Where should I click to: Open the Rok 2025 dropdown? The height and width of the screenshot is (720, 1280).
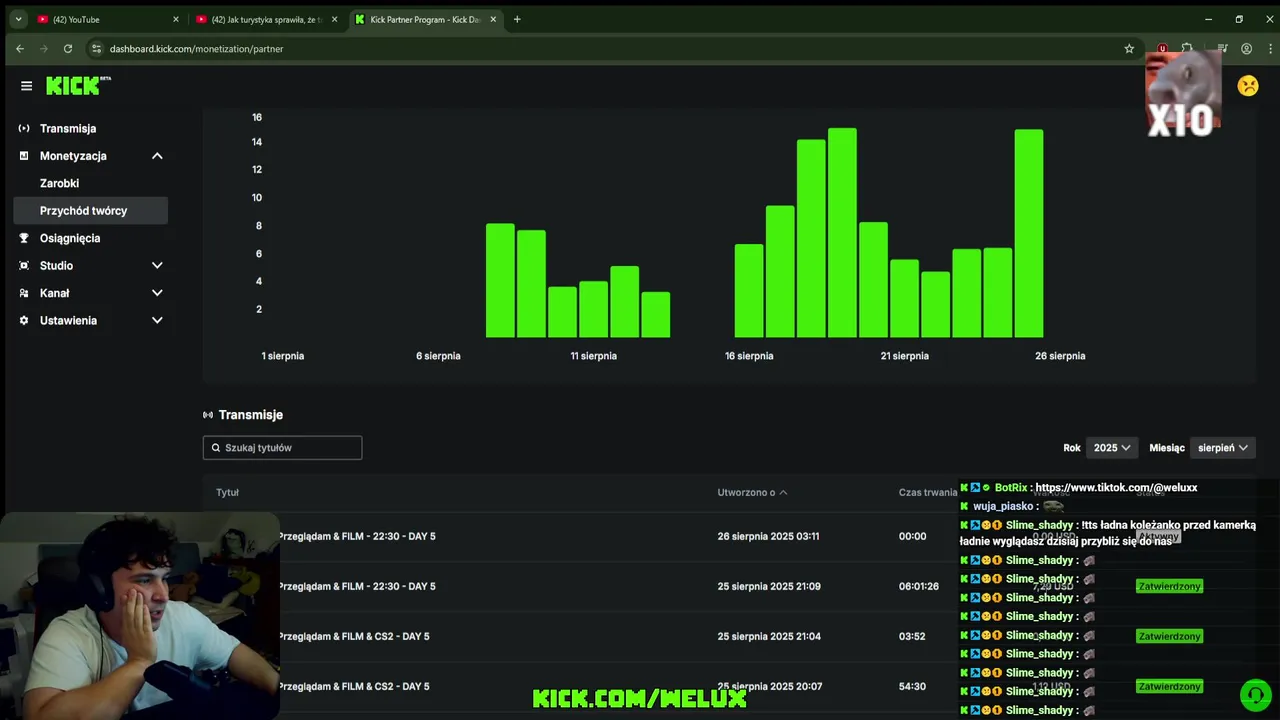point(1112,448)
